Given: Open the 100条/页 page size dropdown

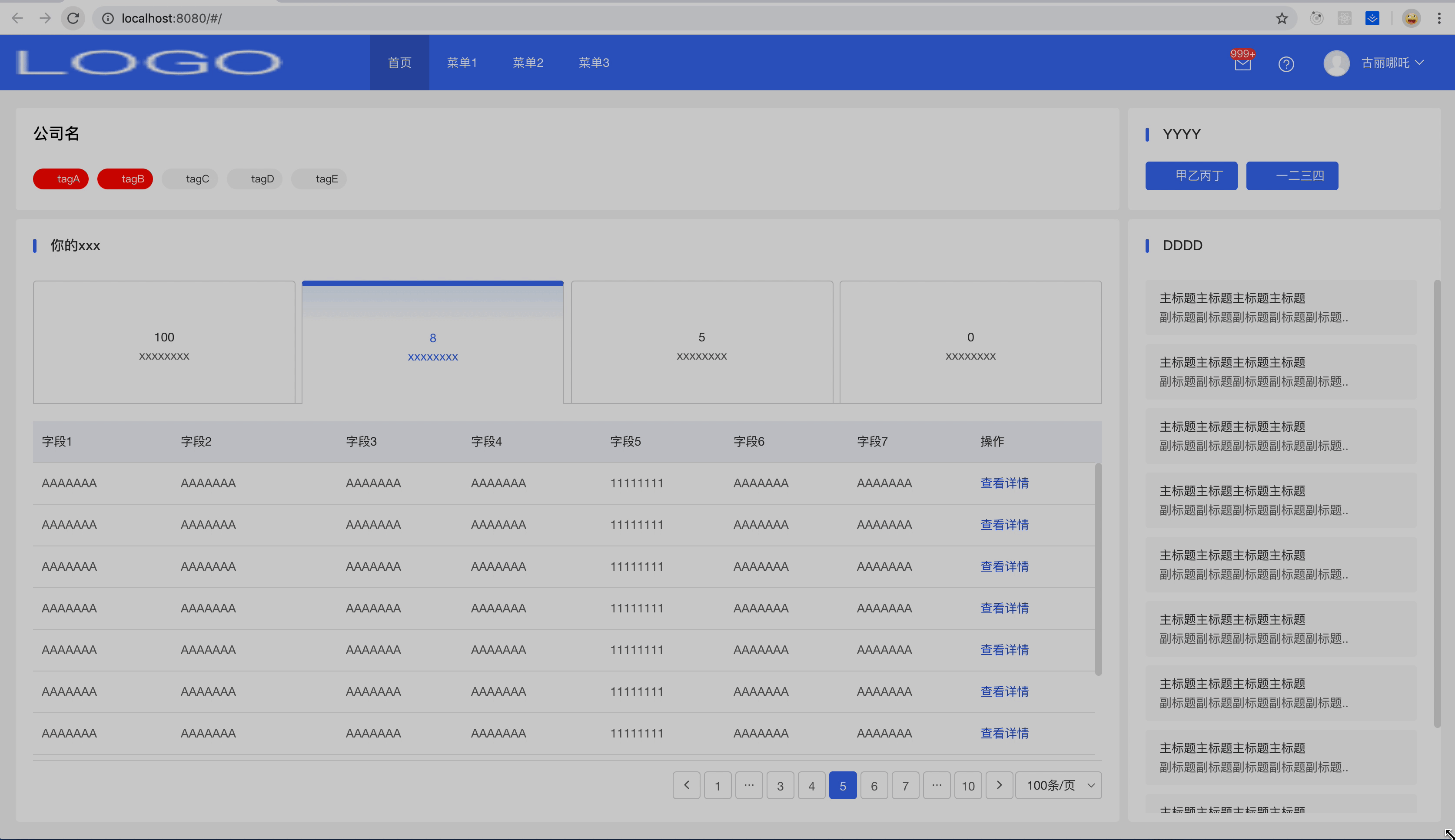Looking at the screenshot, I should click(1058, 785).
